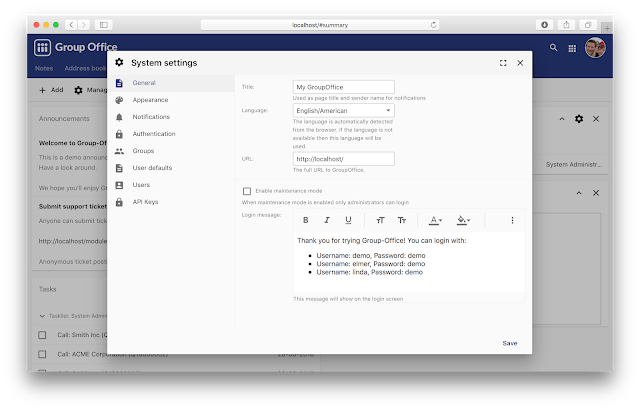Viewport: 640px width, 410px height.
Task: Click the Groups people icon
Action: click(119, 151)
